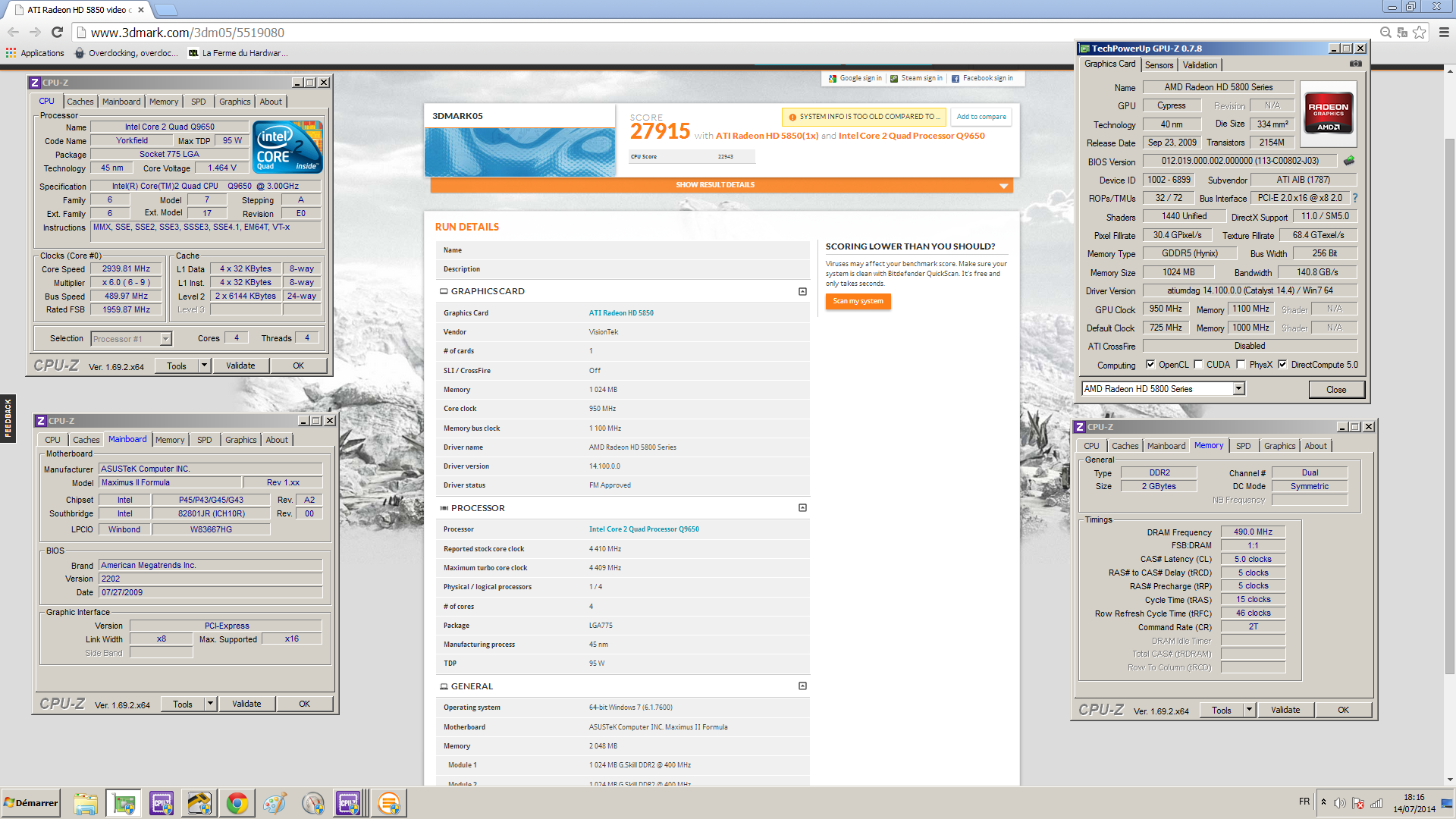Open the Chrome hamburger menu
The width and height of the screenshot is (1456, 819).
(1444, 32)
